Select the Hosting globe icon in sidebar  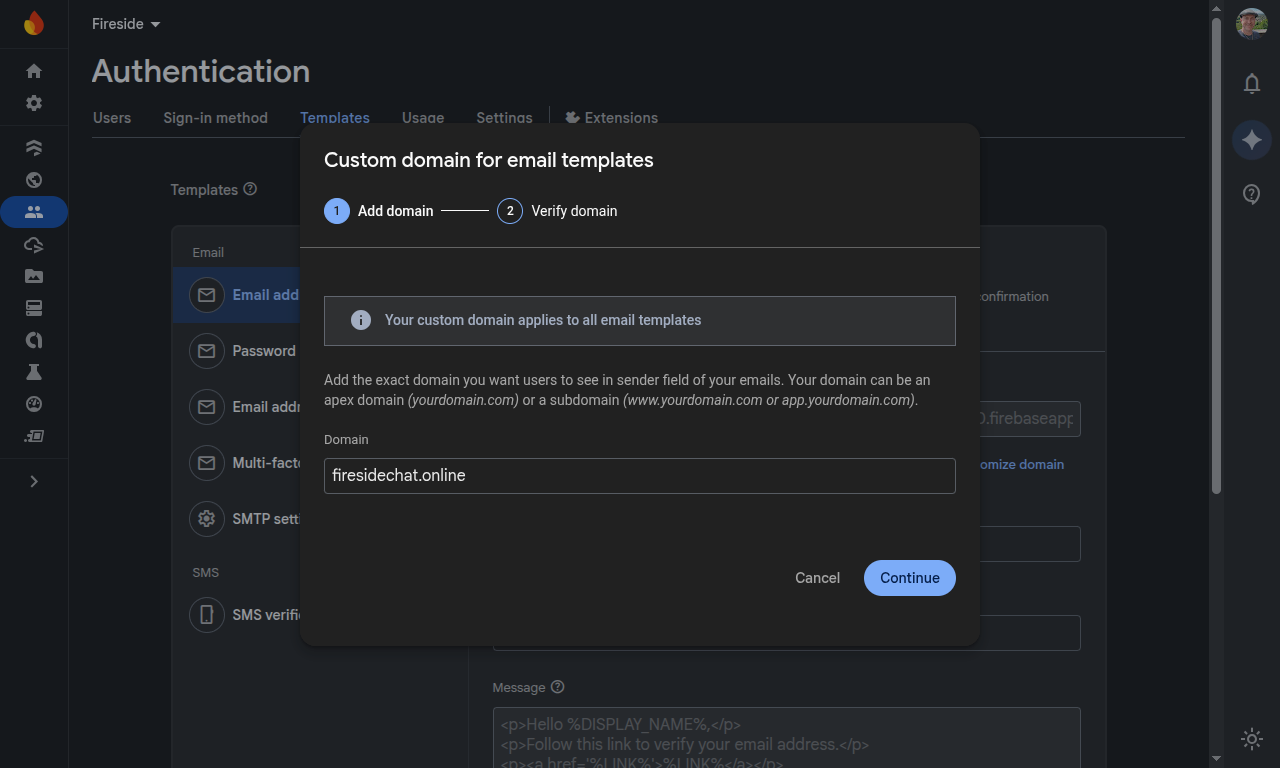click(x=33, y=180)
